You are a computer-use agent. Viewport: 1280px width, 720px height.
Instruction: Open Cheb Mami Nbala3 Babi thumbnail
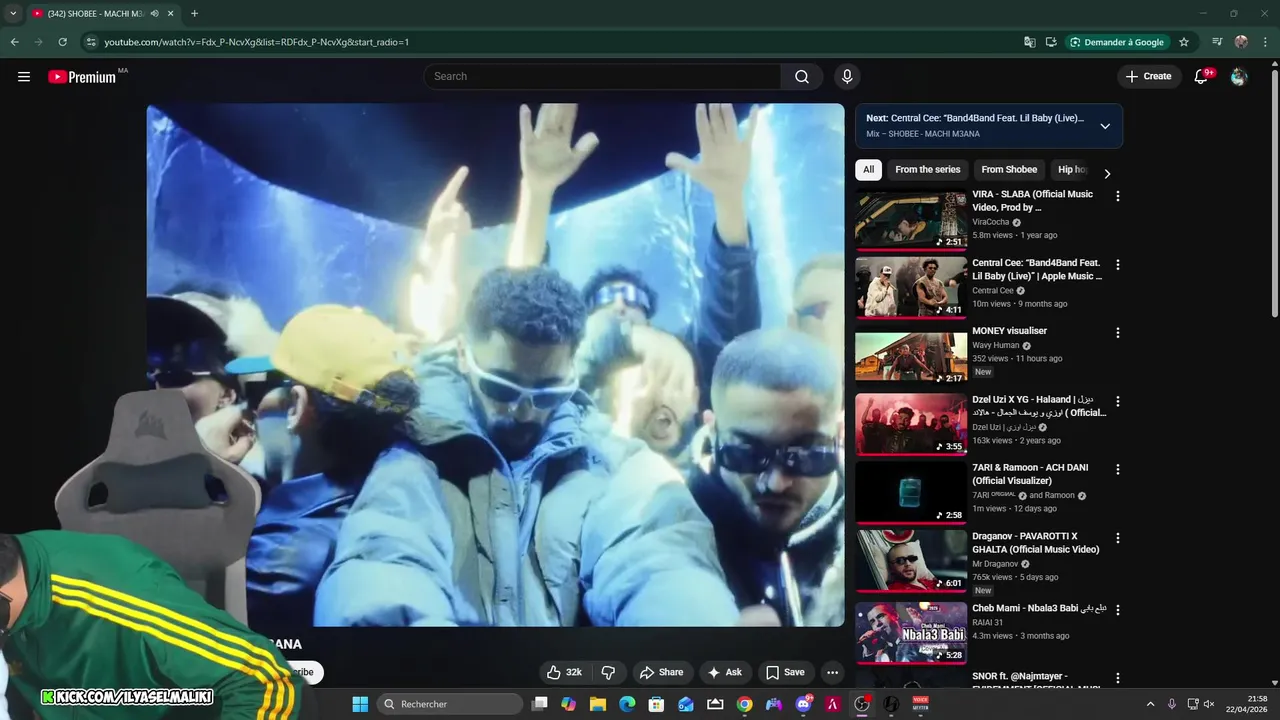(x=911, y=632)
